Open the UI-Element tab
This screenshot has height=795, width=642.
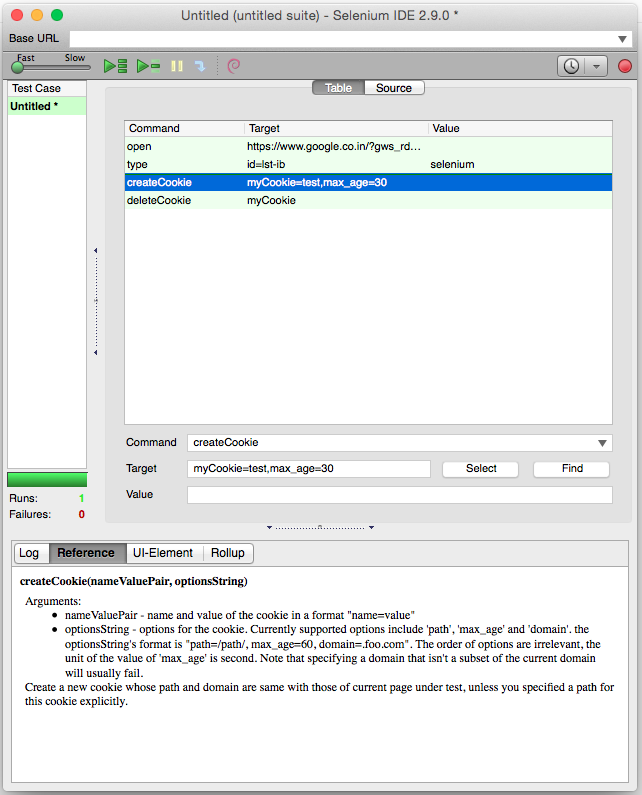coord(163,553)
